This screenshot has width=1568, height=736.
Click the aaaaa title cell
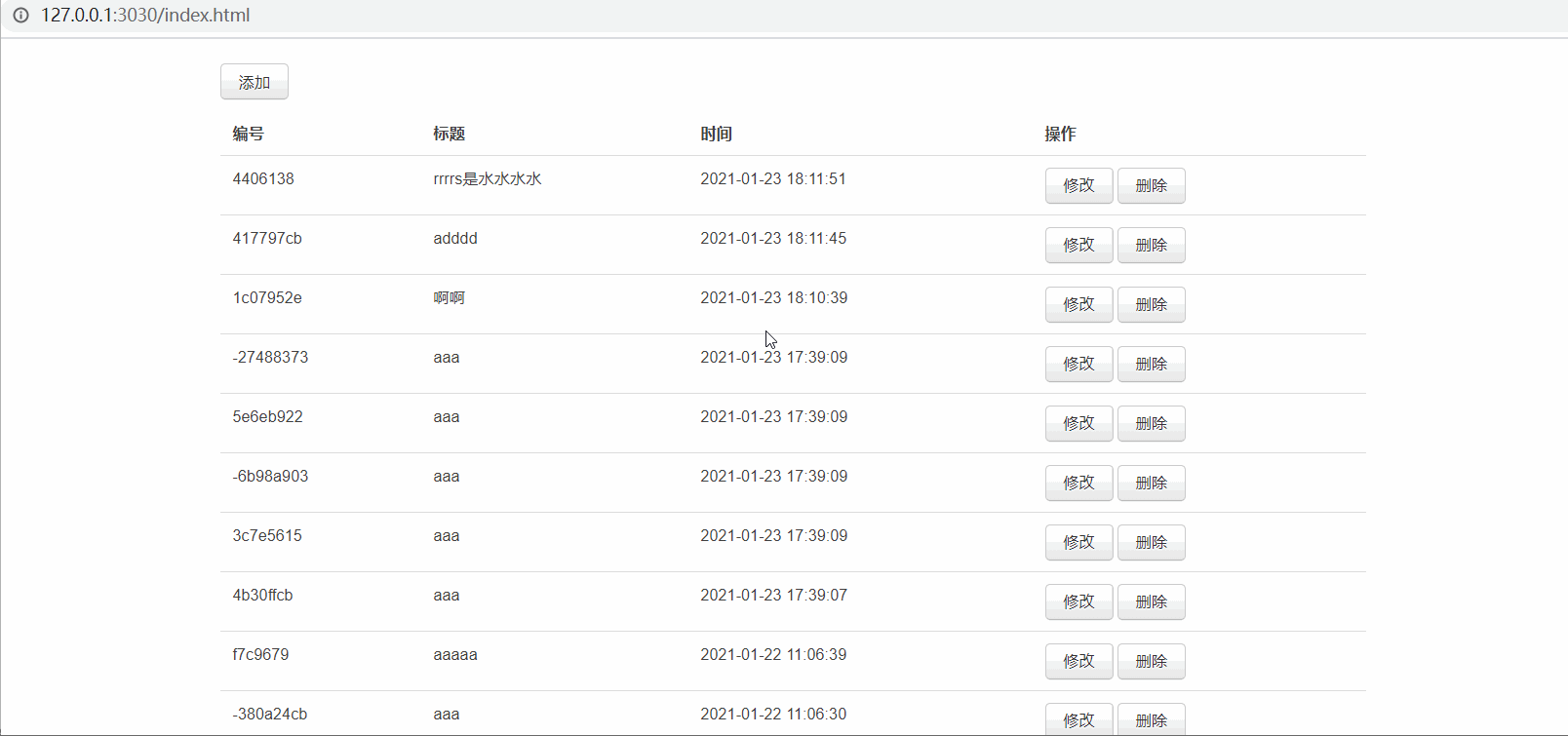click(455, 655)
